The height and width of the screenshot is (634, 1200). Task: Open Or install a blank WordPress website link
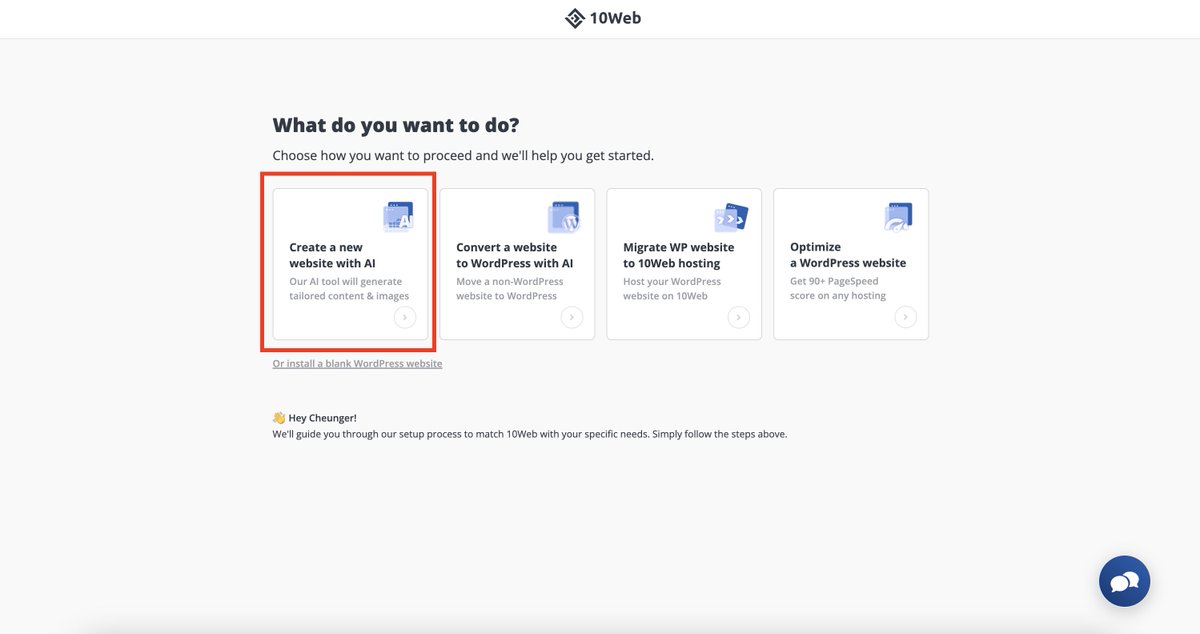click(357, 364)
